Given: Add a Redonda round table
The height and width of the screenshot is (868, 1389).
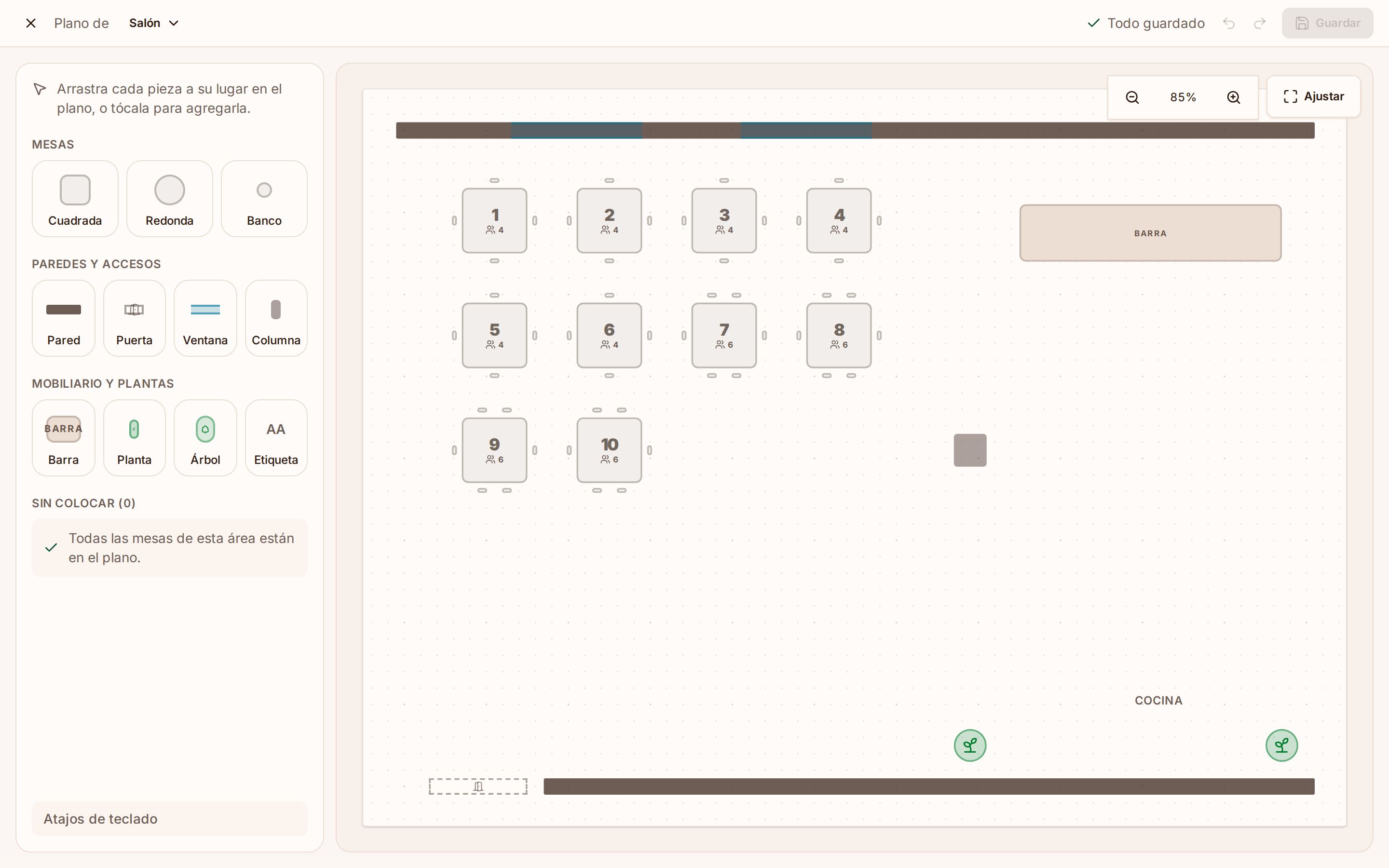Looking at the screenshot, I should [169, 199].
